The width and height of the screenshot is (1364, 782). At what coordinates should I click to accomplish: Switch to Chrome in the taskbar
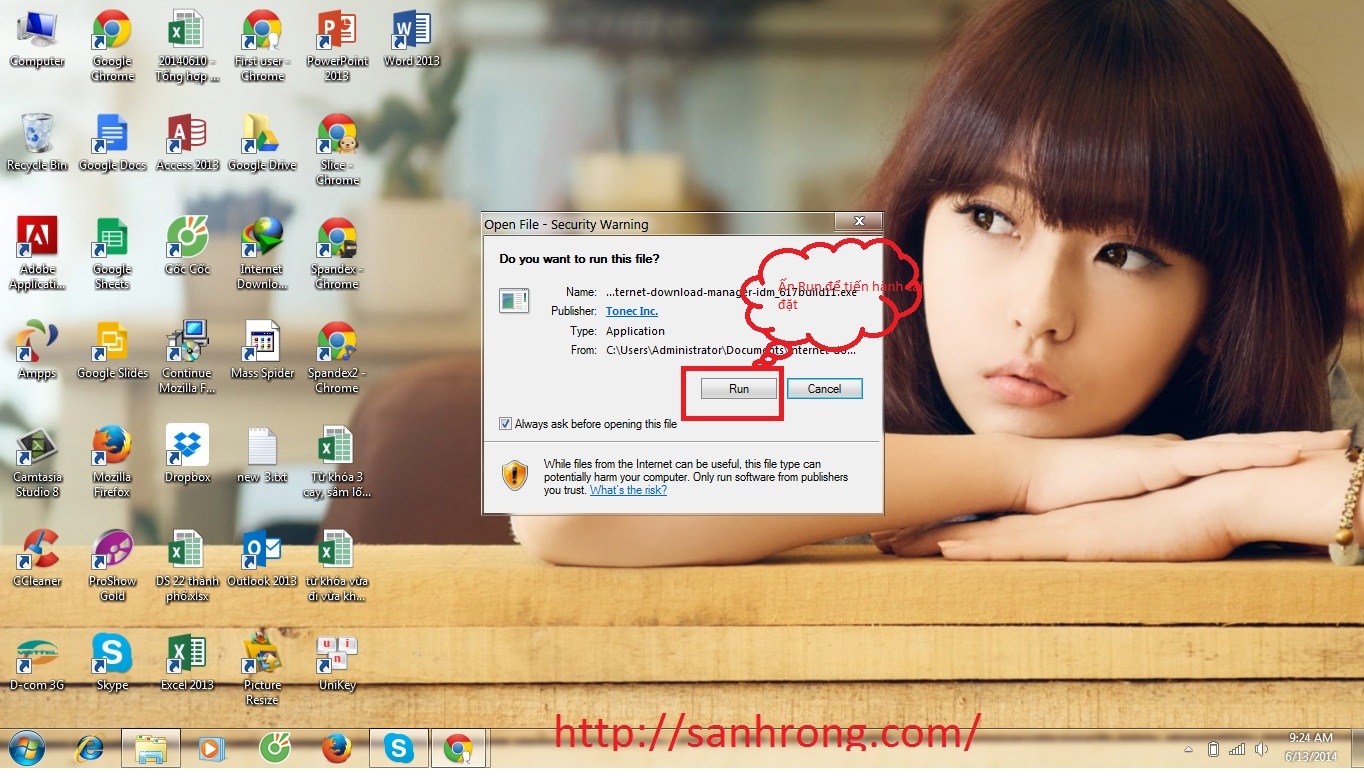[x=458, y=748]
